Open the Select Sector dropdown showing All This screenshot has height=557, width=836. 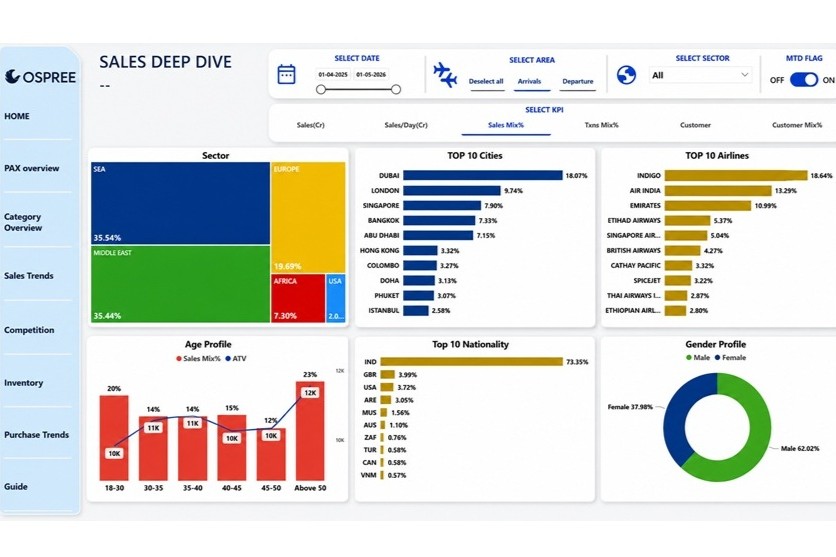tap(701, 75)
